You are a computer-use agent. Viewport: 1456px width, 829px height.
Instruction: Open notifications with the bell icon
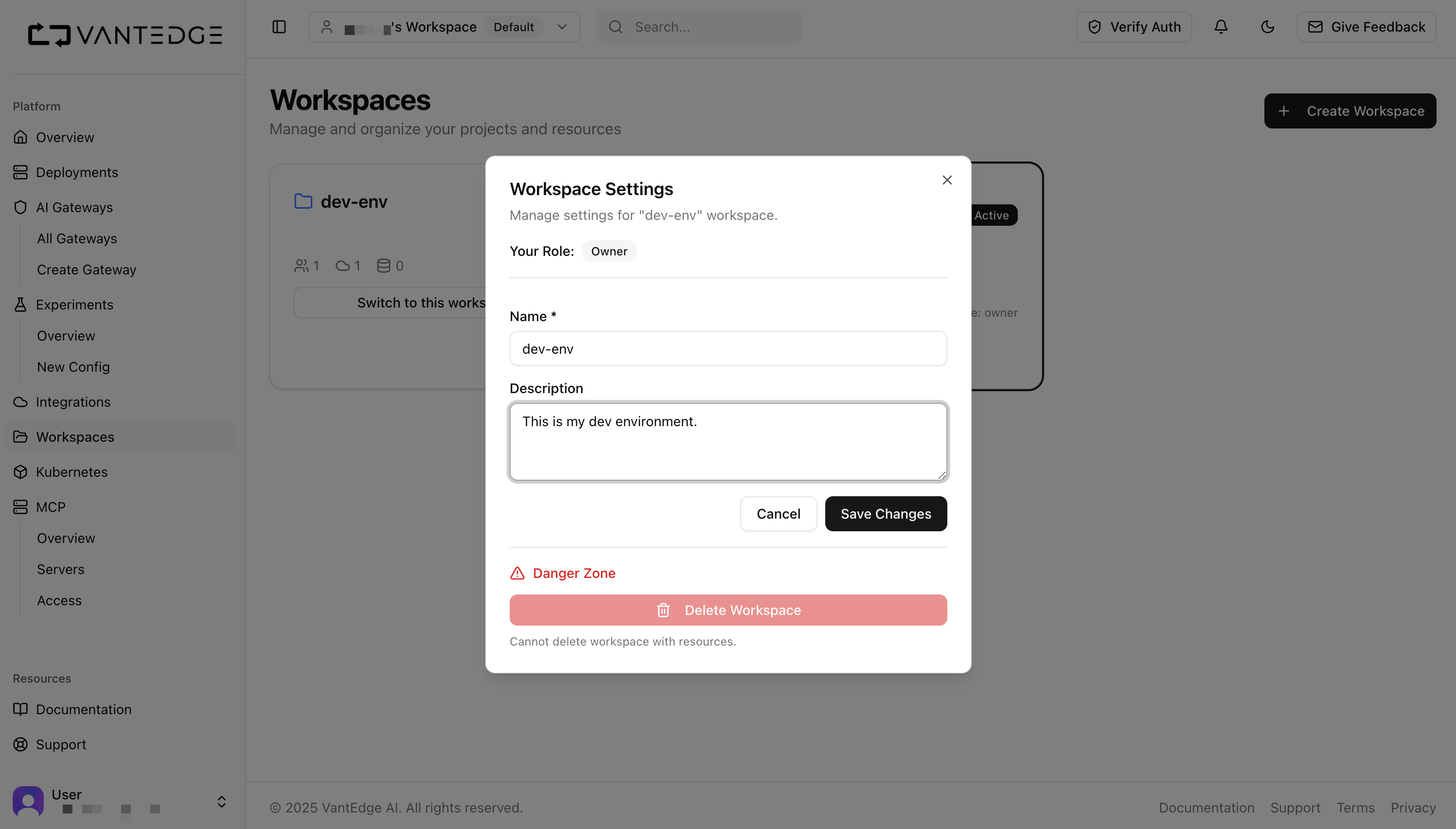click(x=1221, y=26)
